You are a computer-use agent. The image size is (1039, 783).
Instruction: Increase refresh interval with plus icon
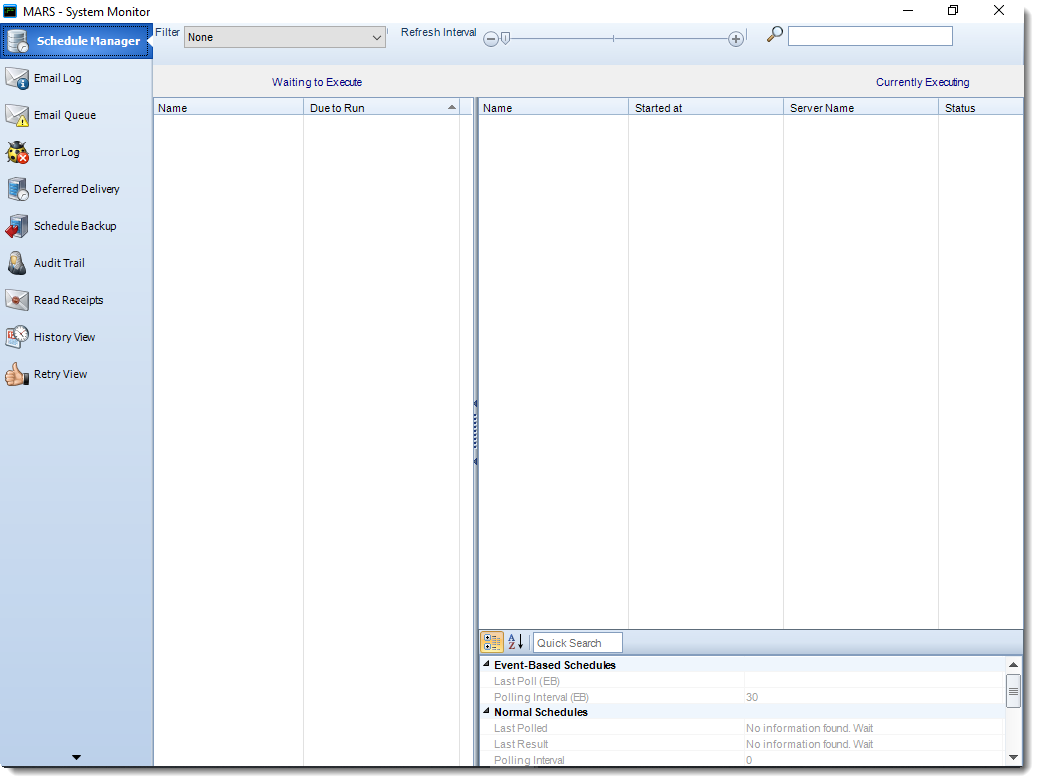pyautogui.click(x=736, y=39)
